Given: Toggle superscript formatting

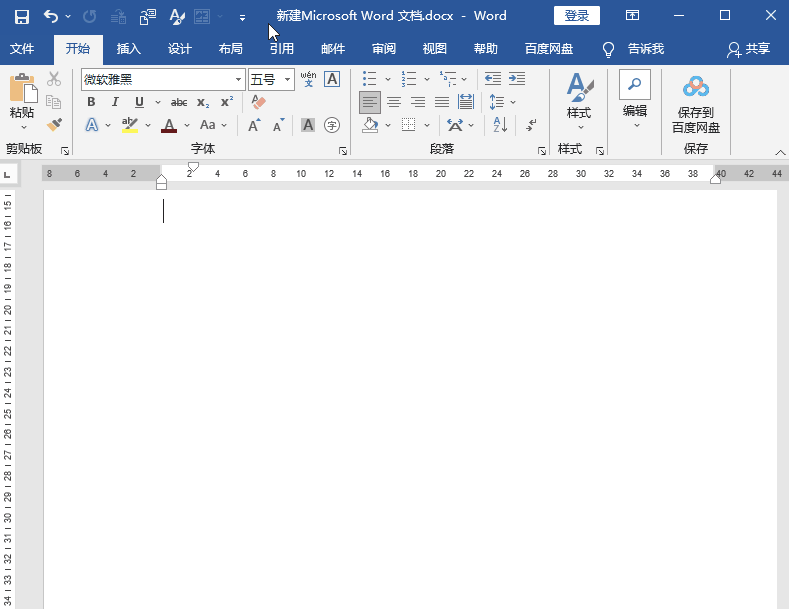Looking at the screenshot, I should coord(227,102).
